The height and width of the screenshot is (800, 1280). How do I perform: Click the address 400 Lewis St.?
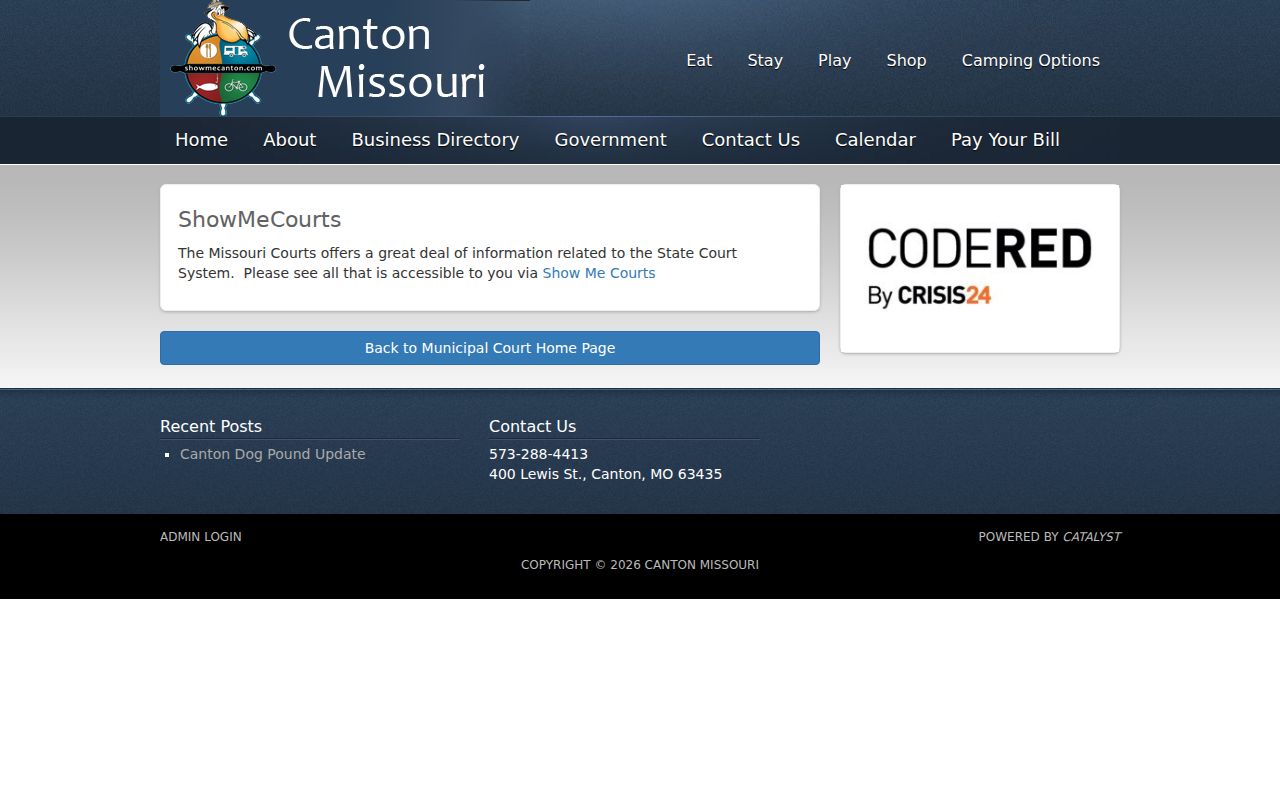click(605, 474)
